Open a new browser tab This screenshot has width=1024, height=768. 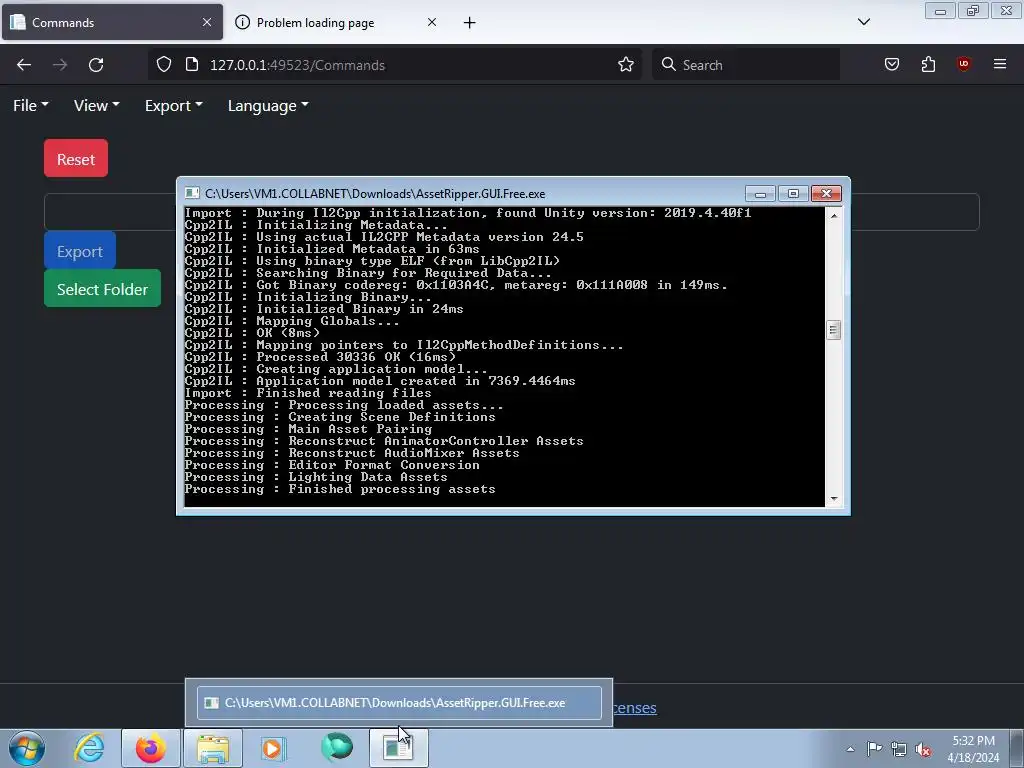coord(470,23)
